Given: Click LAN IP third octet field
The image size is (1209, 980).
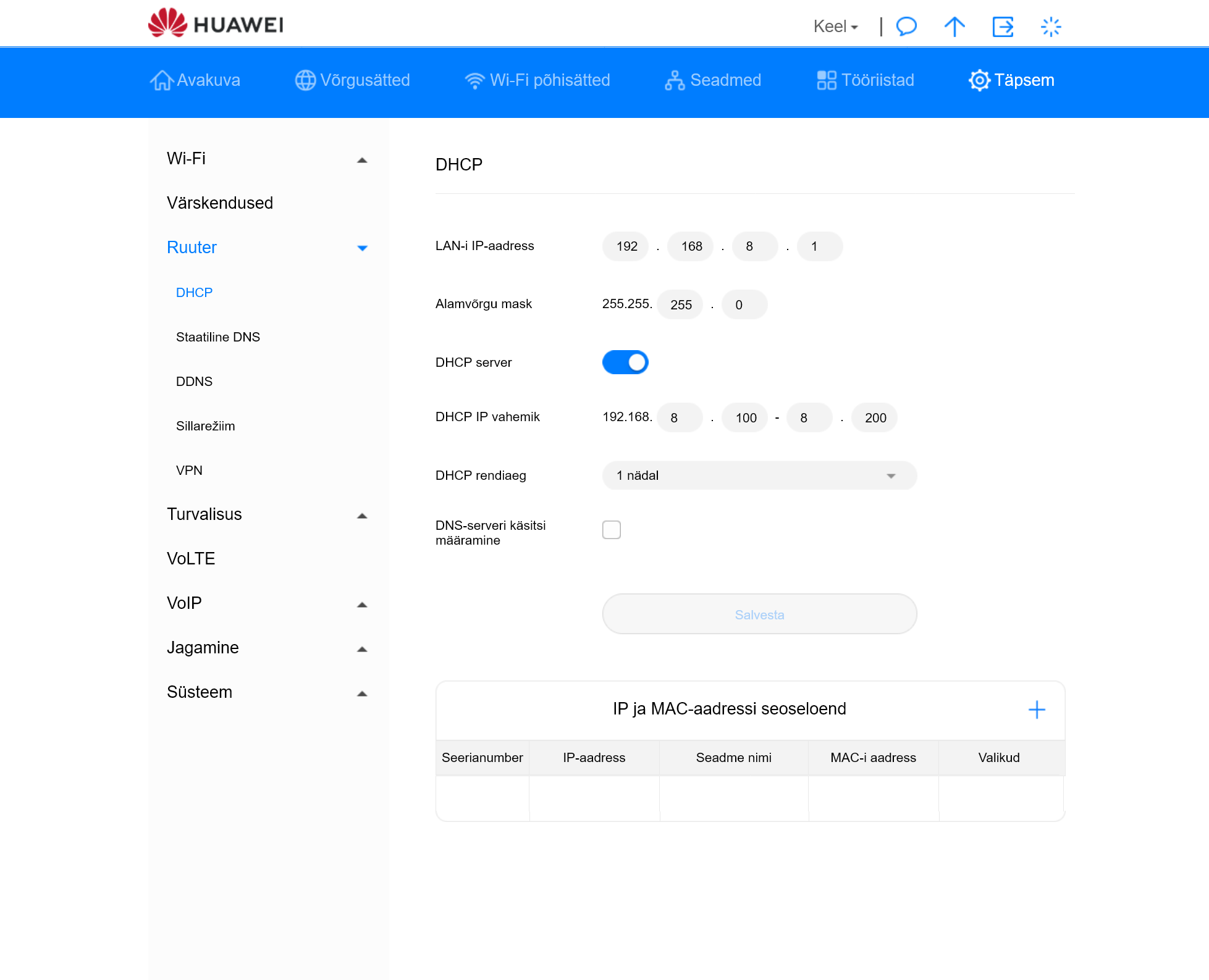Looking at the screenshot, I should pyautogui.click(x=755, y=246).
